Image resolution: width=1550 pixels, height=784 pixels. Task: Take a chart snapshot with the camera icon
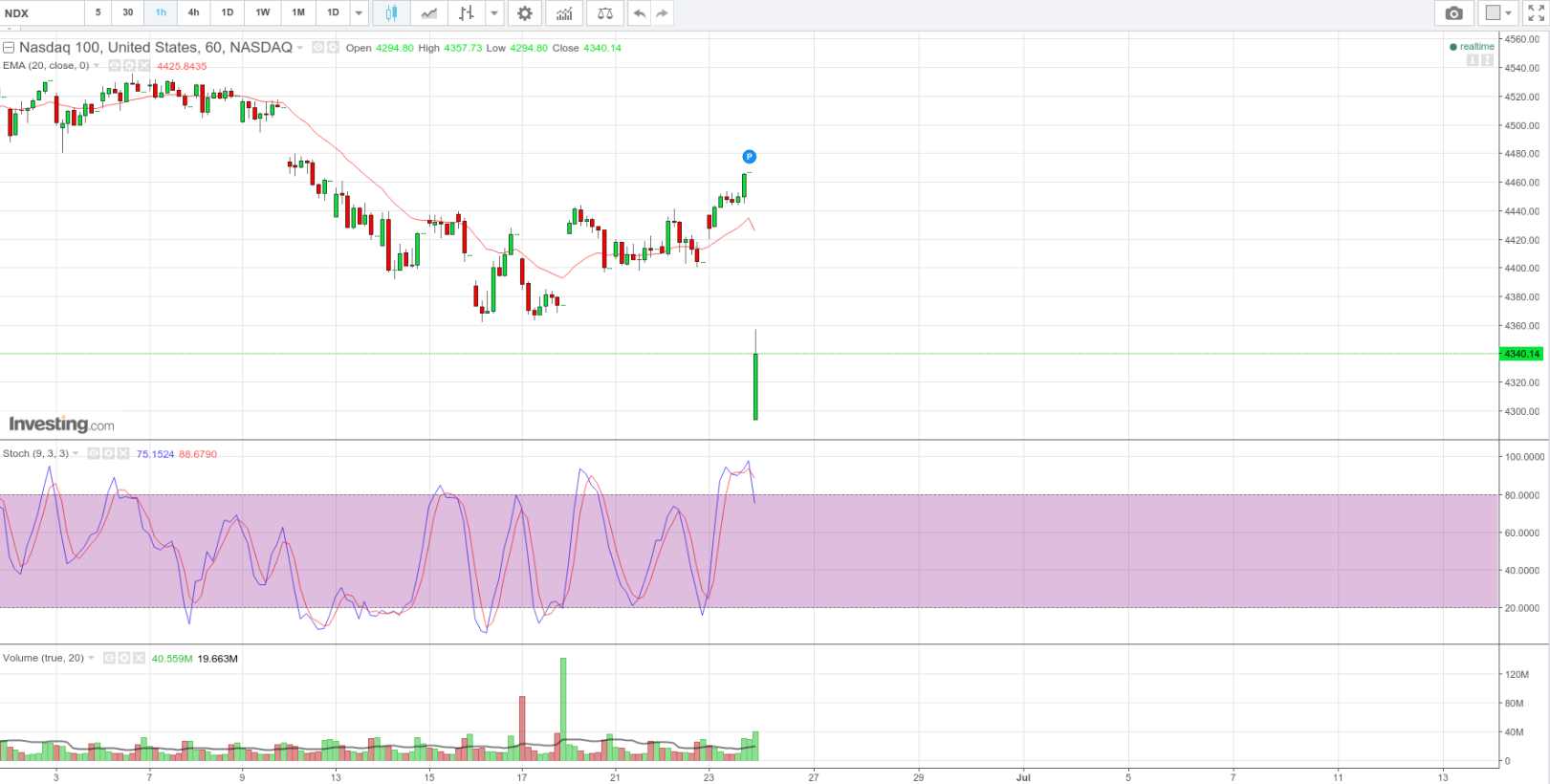point(1453,13)
